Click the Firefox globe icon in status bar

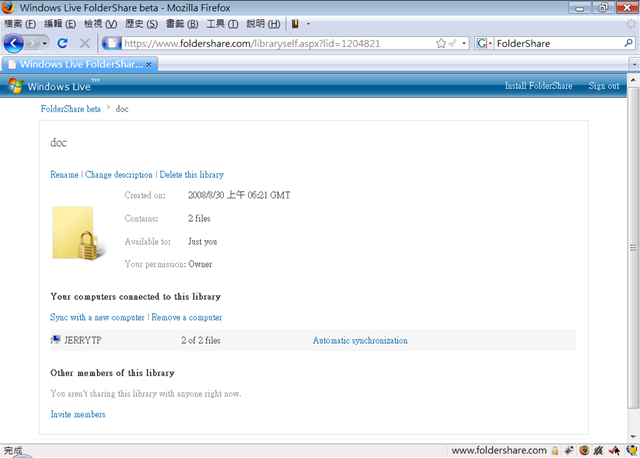[x=584, y=450]
